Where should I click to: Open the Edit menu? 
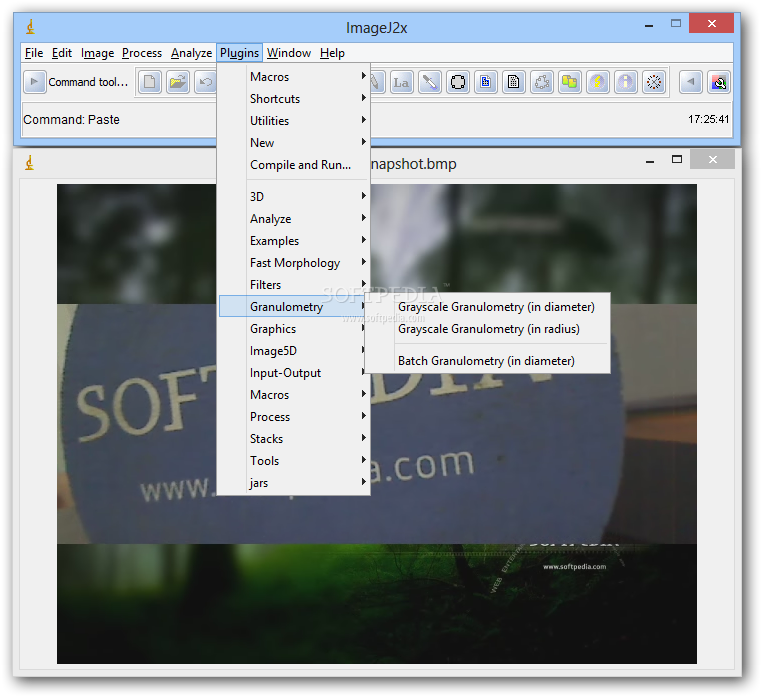tap(62, 52)
